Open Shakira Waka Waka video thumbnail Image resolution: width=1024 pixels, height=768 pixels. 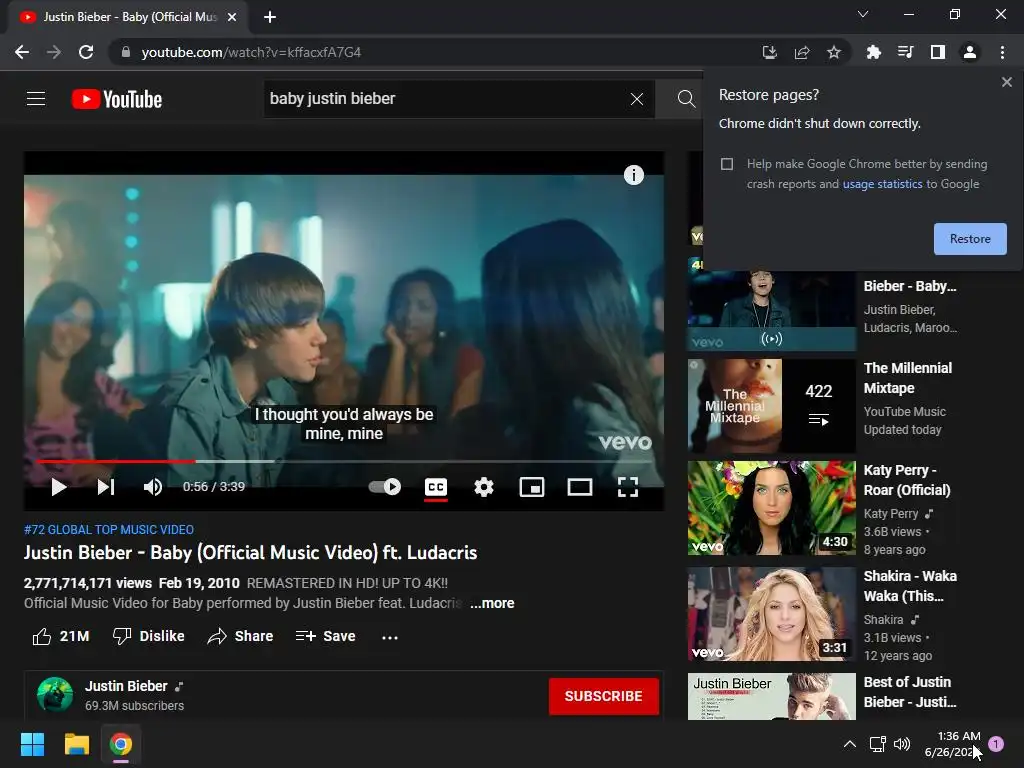[771, 614]
